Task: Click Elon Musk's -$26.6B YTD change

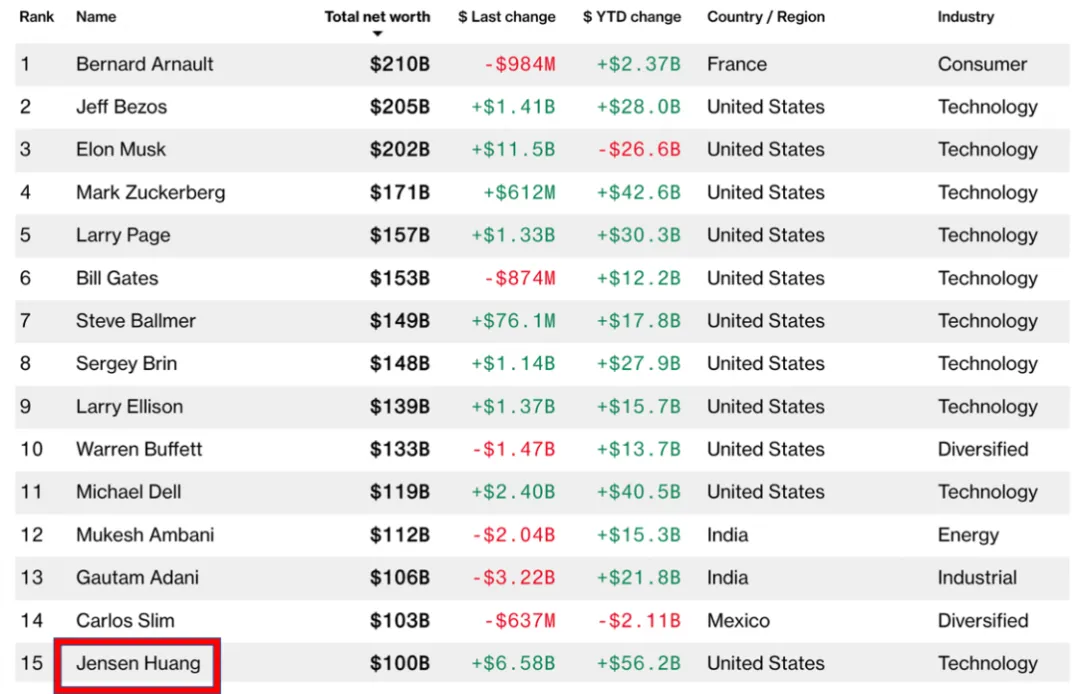Action: click(x=638, y=150)
